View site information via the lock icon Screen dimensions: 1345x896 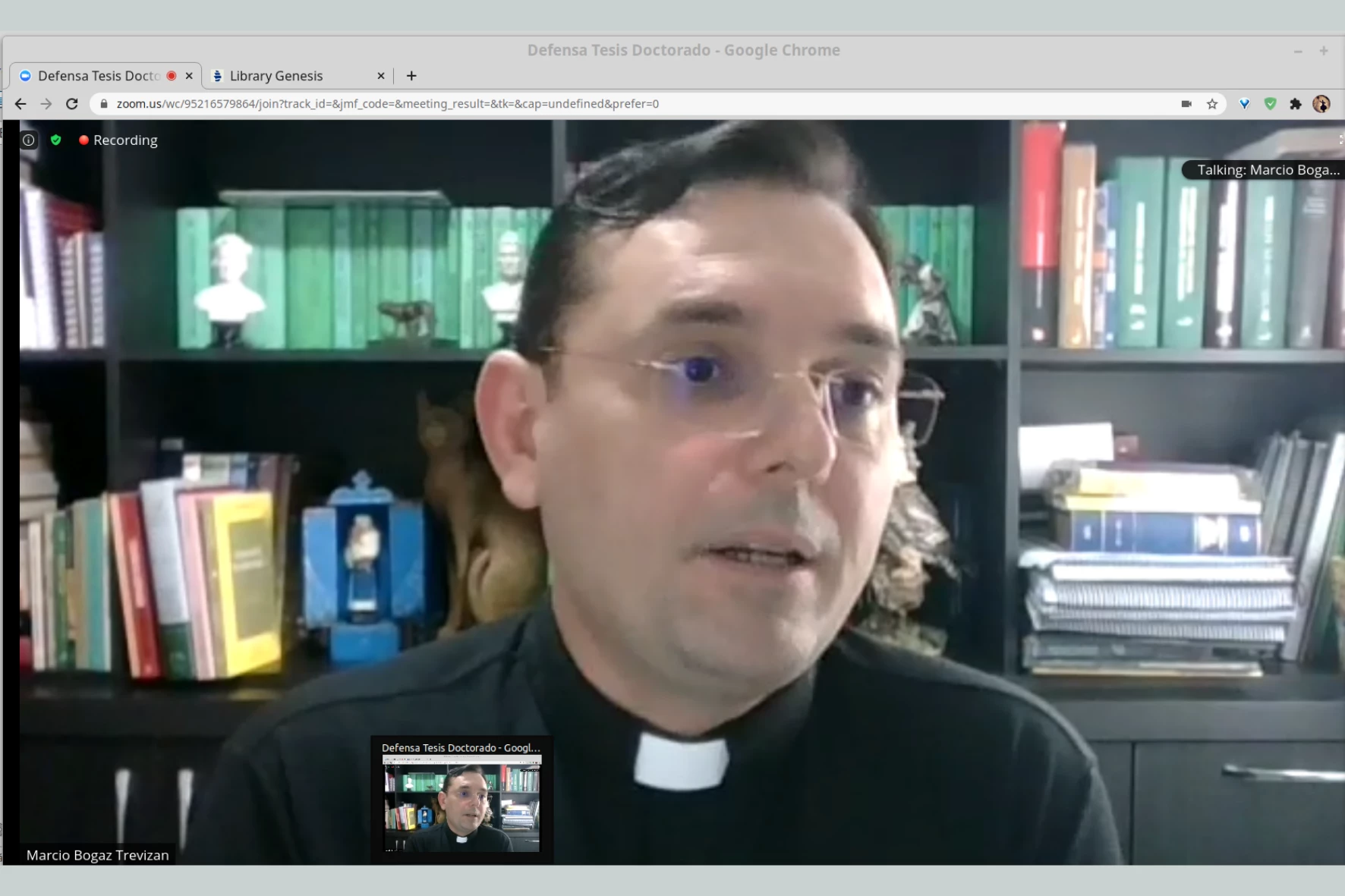coord(104,104)
